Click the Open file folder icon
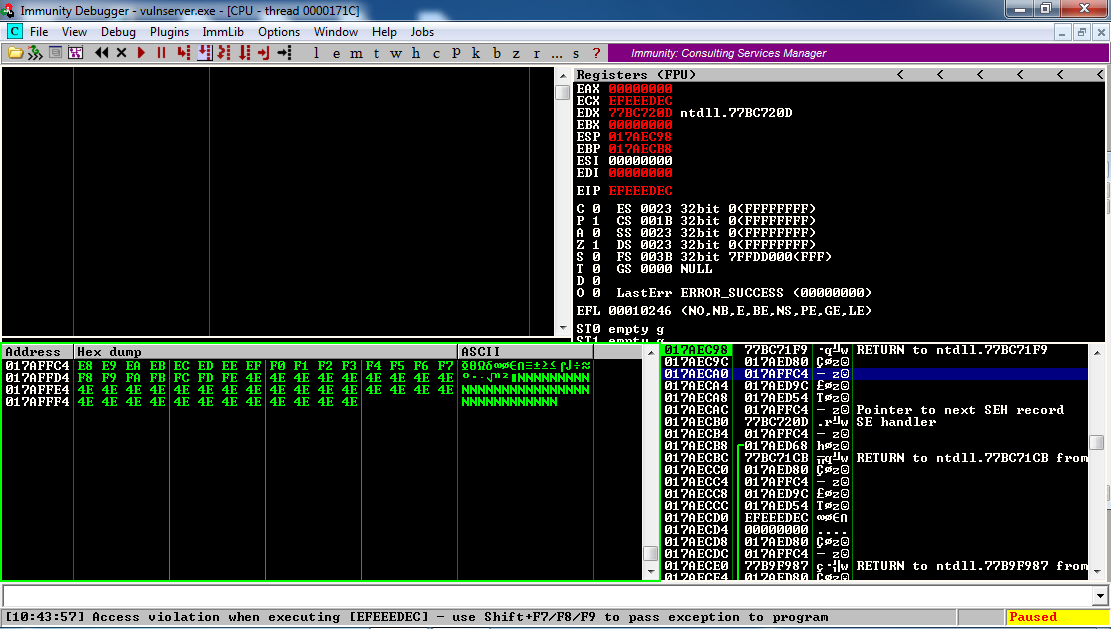This screenshot has height=629, width=1111. click(15, 53)
